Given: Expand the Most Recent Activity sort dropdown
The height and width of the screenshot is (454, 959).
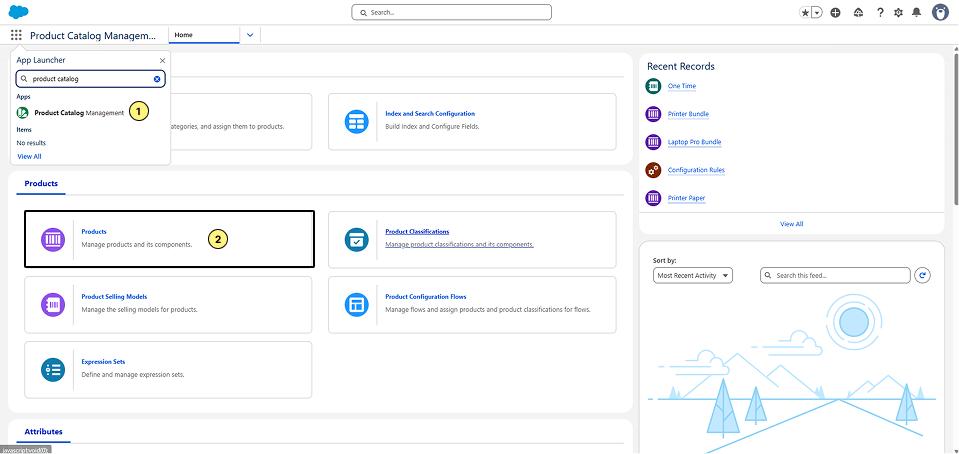Looking at the screenshot, I should (693, 275).
